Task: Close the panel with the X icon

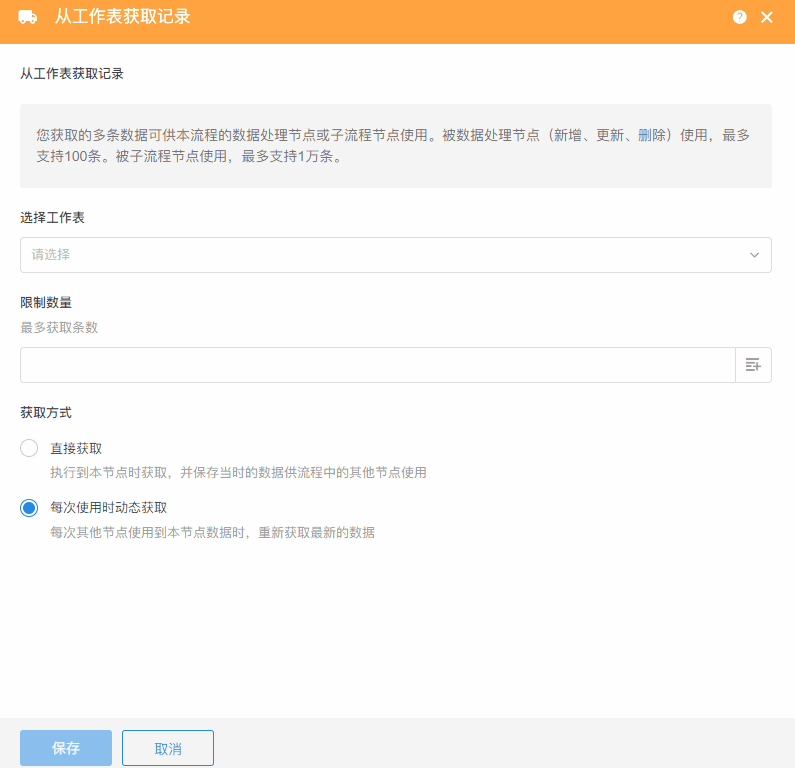Action: tap(767, 17)
